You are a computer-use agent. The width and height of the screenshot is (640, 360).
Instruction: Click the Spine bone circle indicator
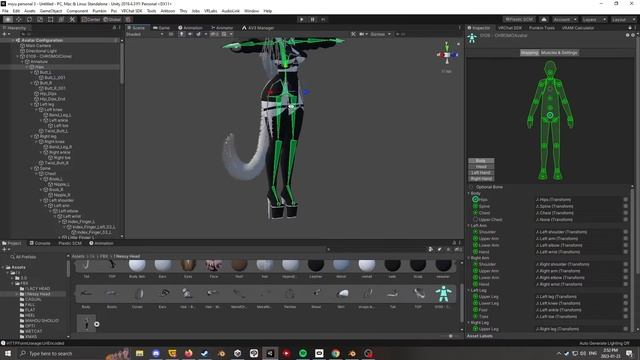point(475,206)
